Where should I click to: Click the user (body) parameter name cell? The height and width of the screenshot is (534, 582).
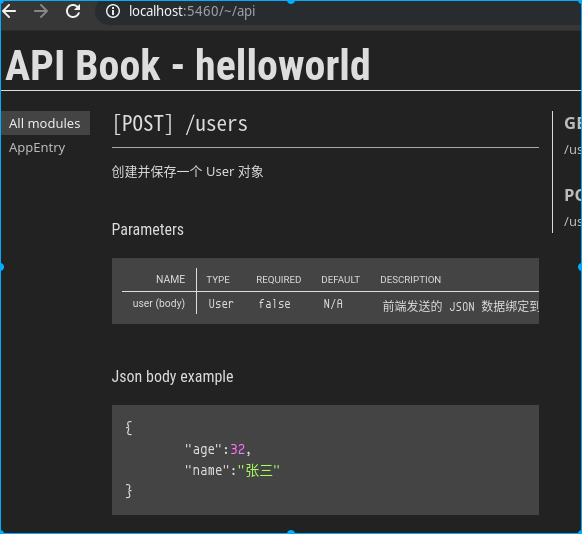[x=158, y=304]
